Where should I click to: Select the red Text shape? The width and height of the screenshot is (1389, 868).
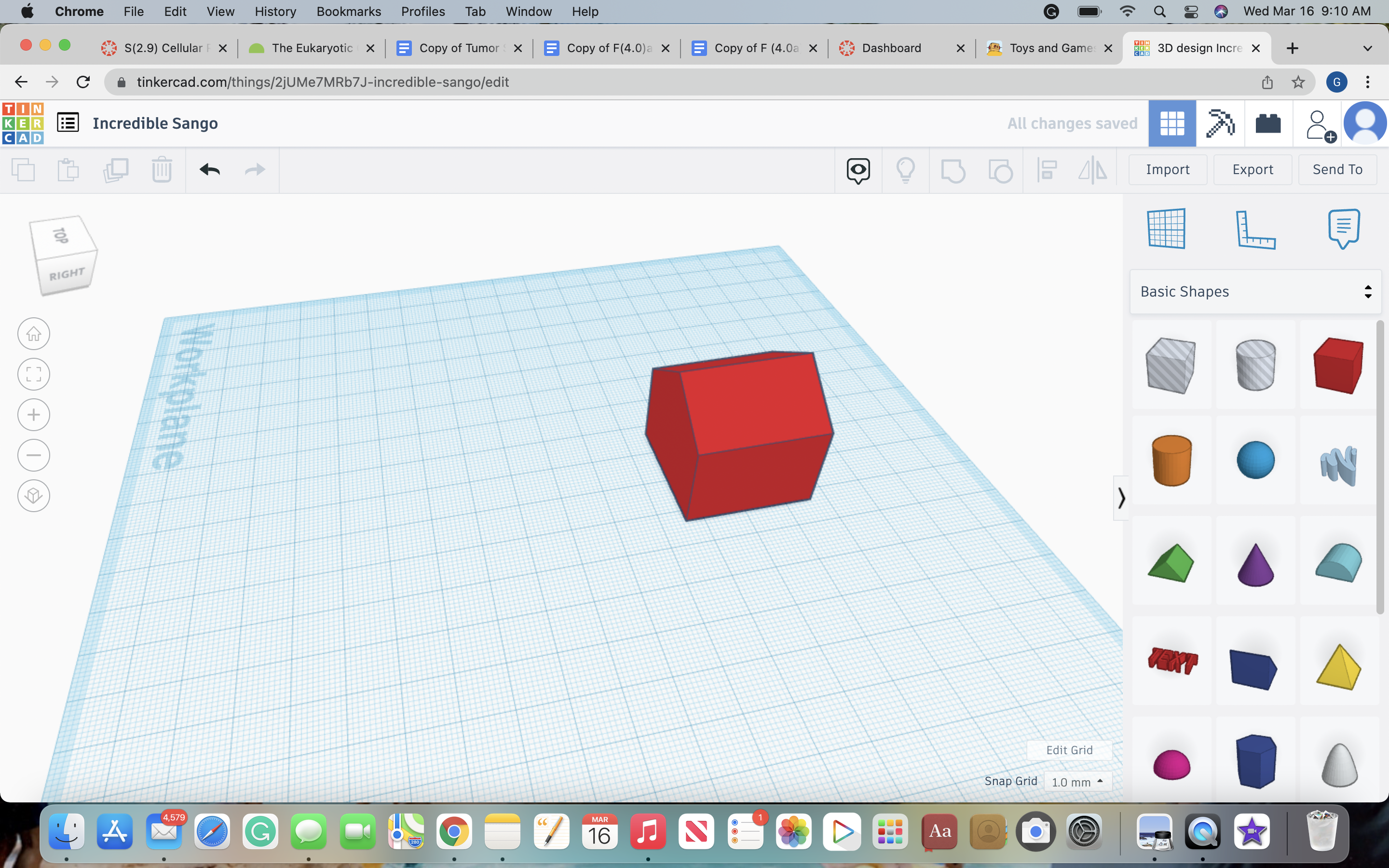1171,660
